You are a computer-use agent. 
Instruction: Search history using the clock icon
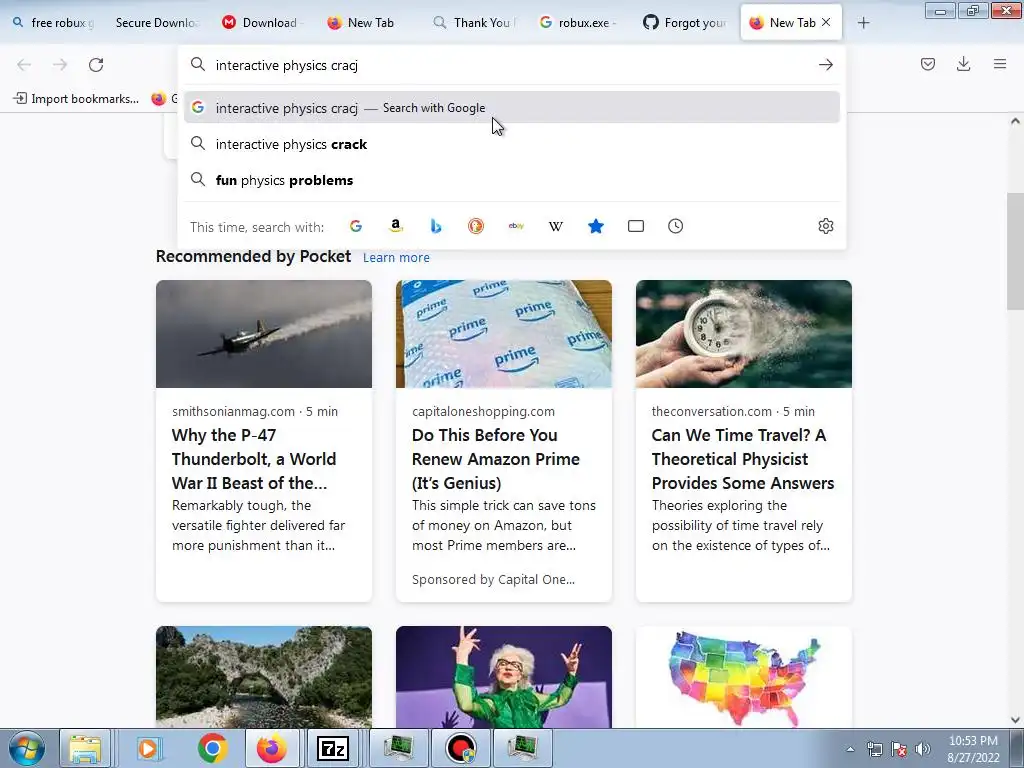[x=676, y=226]
